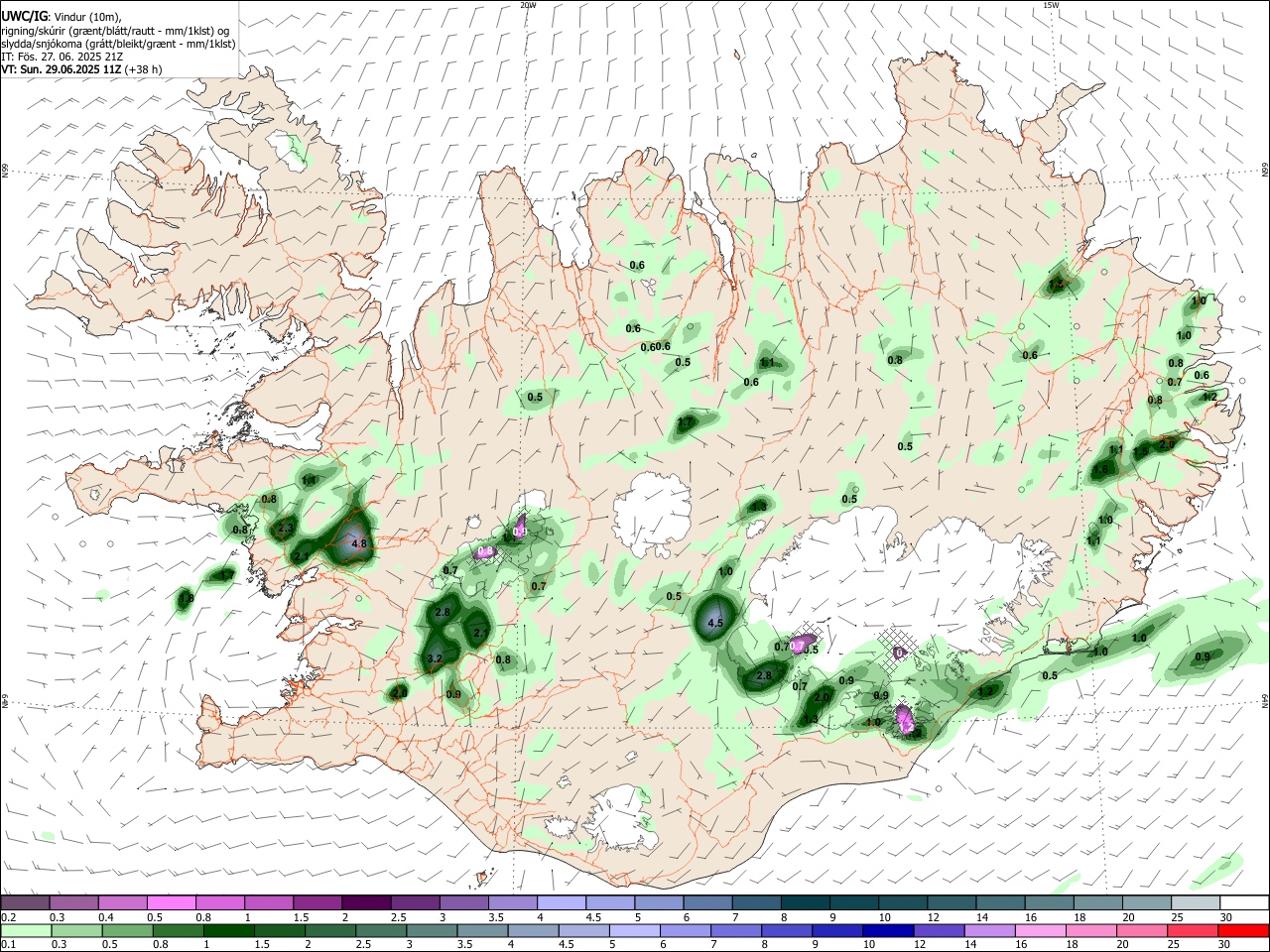Image resolution: width=1270 pixels, height=952 pixels.
Task: Click the pink 0.7 snow value on the glacier
Action: (797, 646)
